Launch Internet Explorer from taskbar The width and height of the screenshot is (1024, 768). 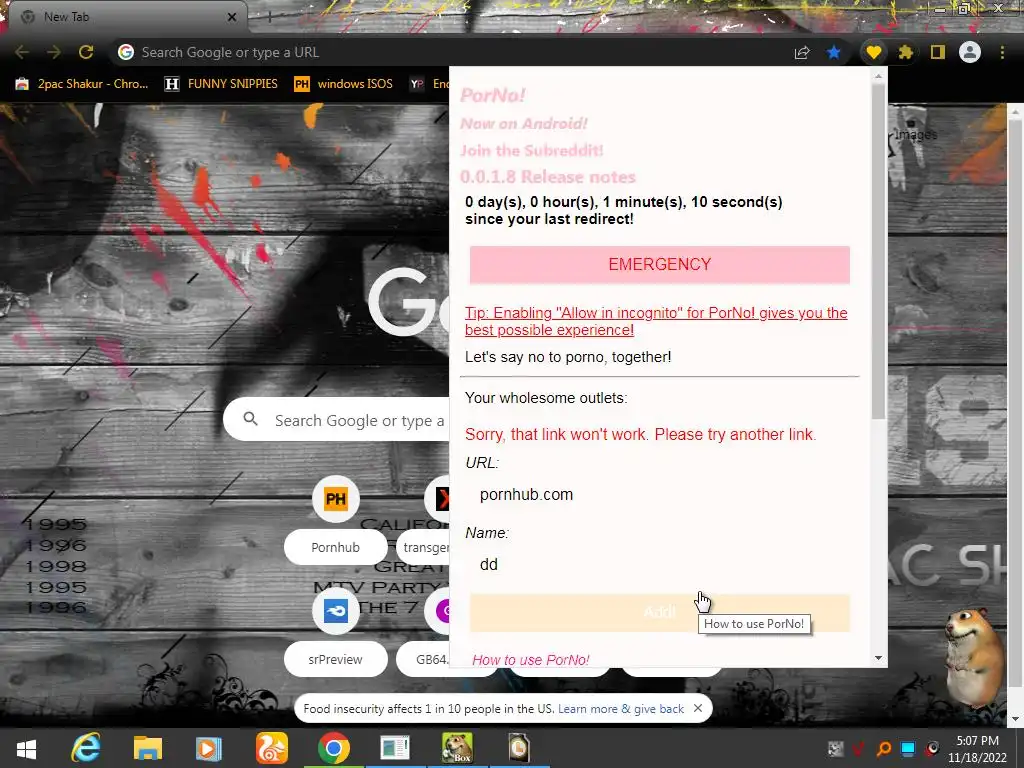pyautogui.click(x=86, y=748)
